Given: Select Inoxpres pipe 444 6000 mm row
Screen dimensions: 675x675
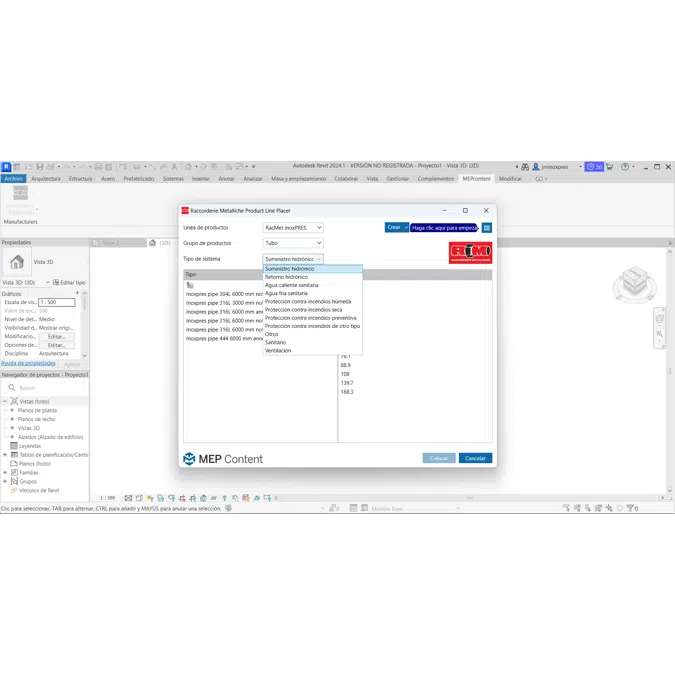Looking at the screenshot, I should [224, 339].
